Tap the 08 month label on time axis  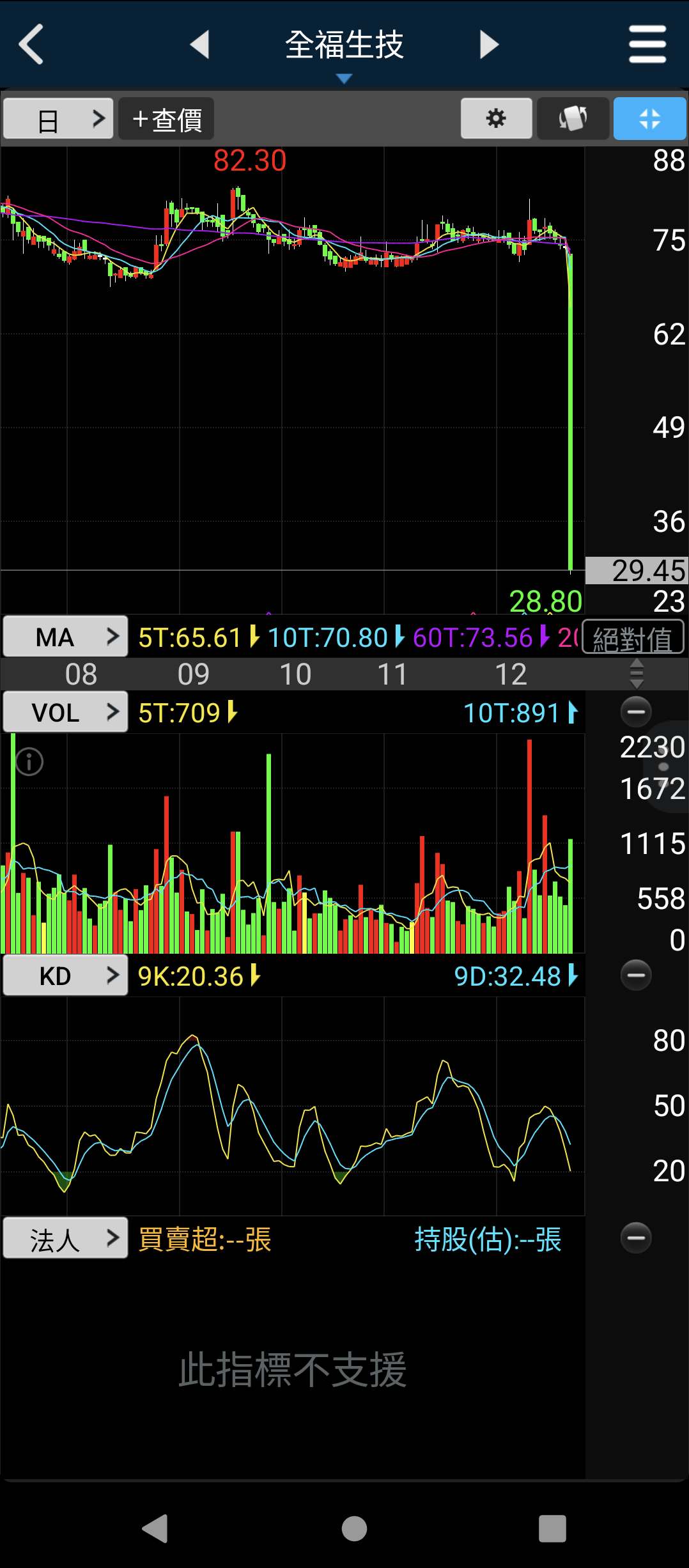pos(81,674)
